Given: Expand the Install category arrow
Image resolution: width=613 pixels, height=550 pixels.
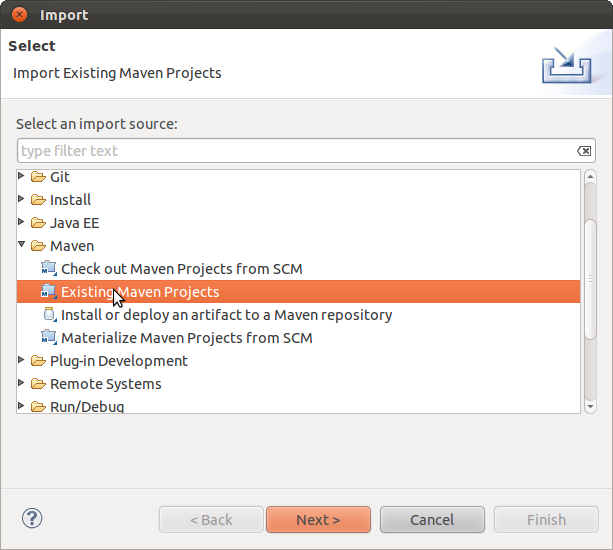Looking at the screenshot, I should pyautogui.click(x=22, y=200).
